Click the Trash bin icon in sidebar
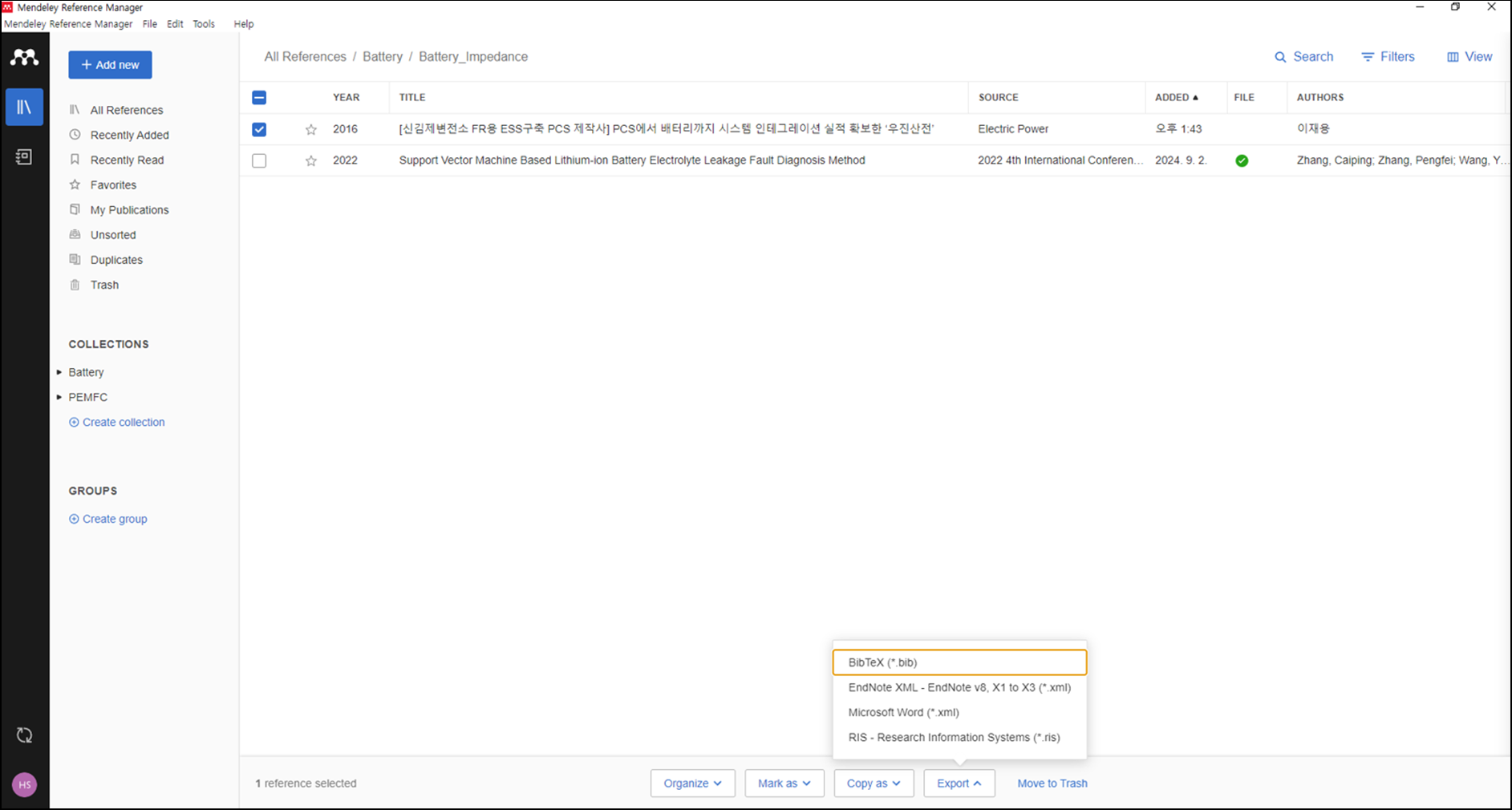Screen dimensions: 1512x810 tap(75, 285)
